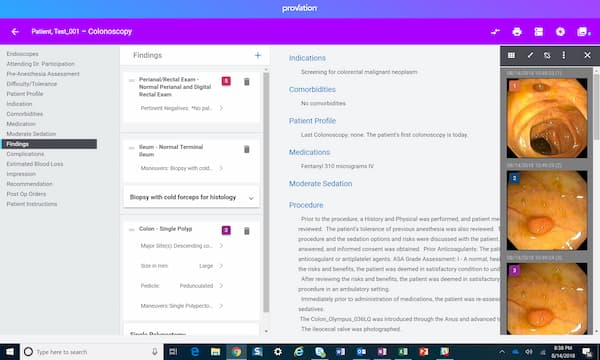Delete the Colon Single Polyp finding

coord(247,231)
